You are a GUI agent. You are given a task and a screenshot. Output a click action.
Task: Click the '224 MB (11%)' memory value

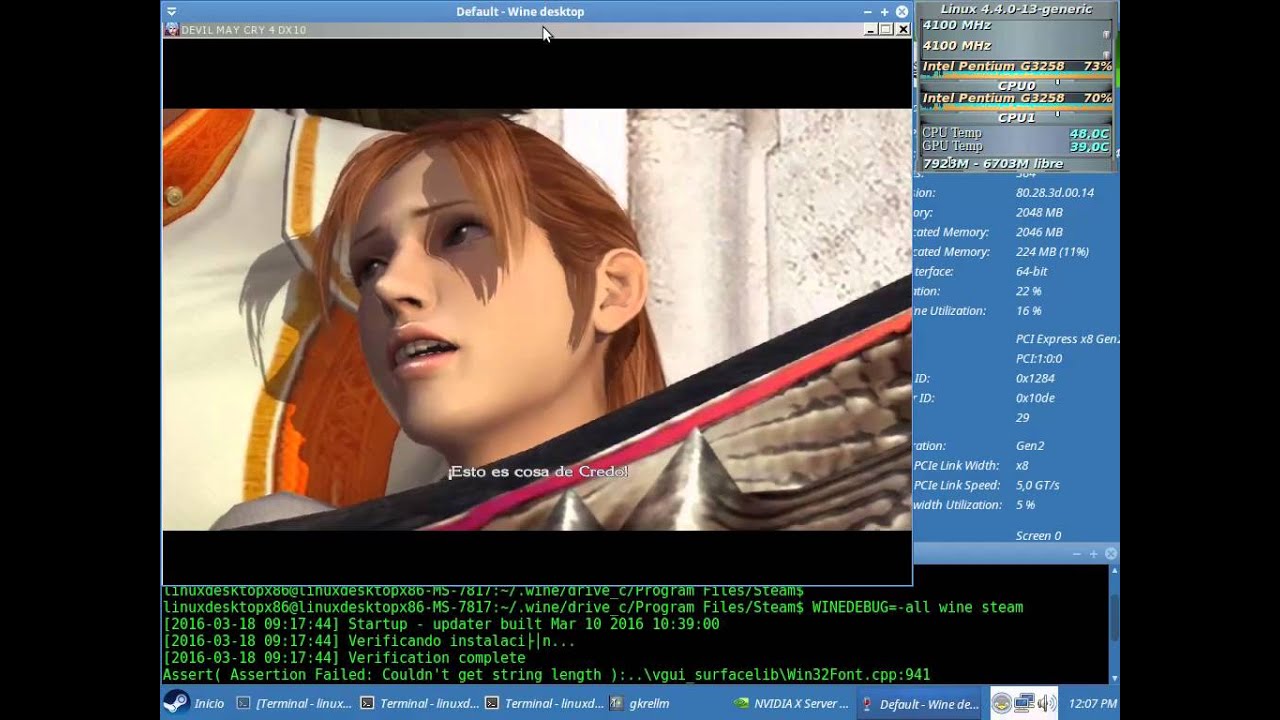[1052, 252]
